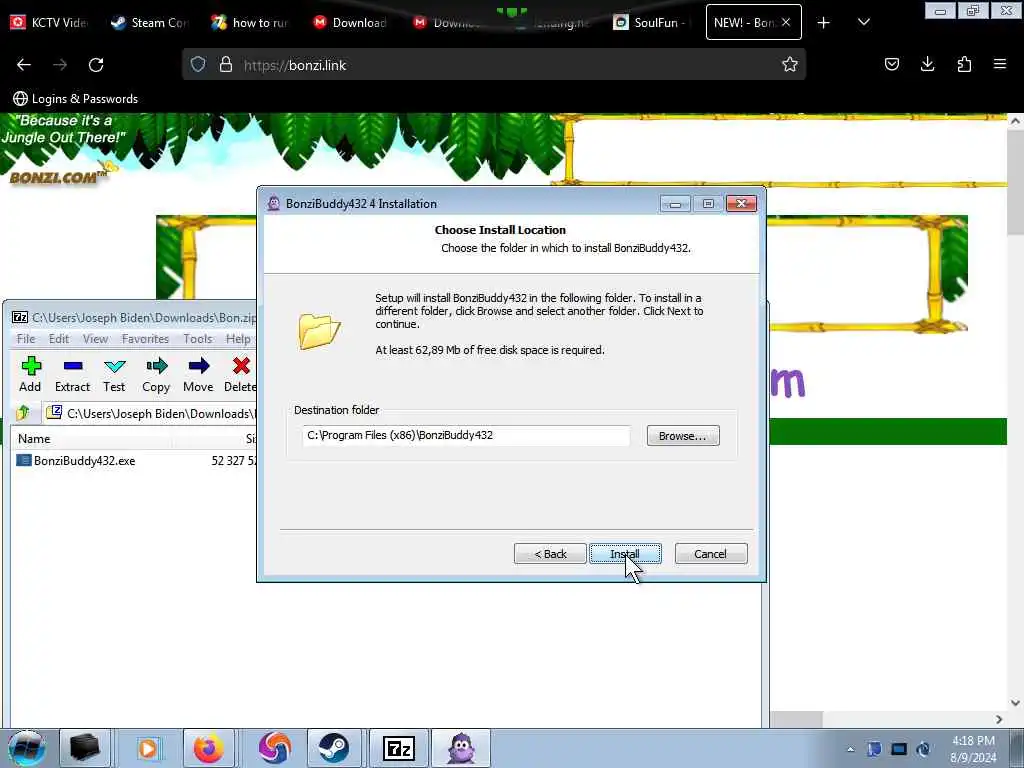Switch to the KCTV Video tab

pos(49,22)
